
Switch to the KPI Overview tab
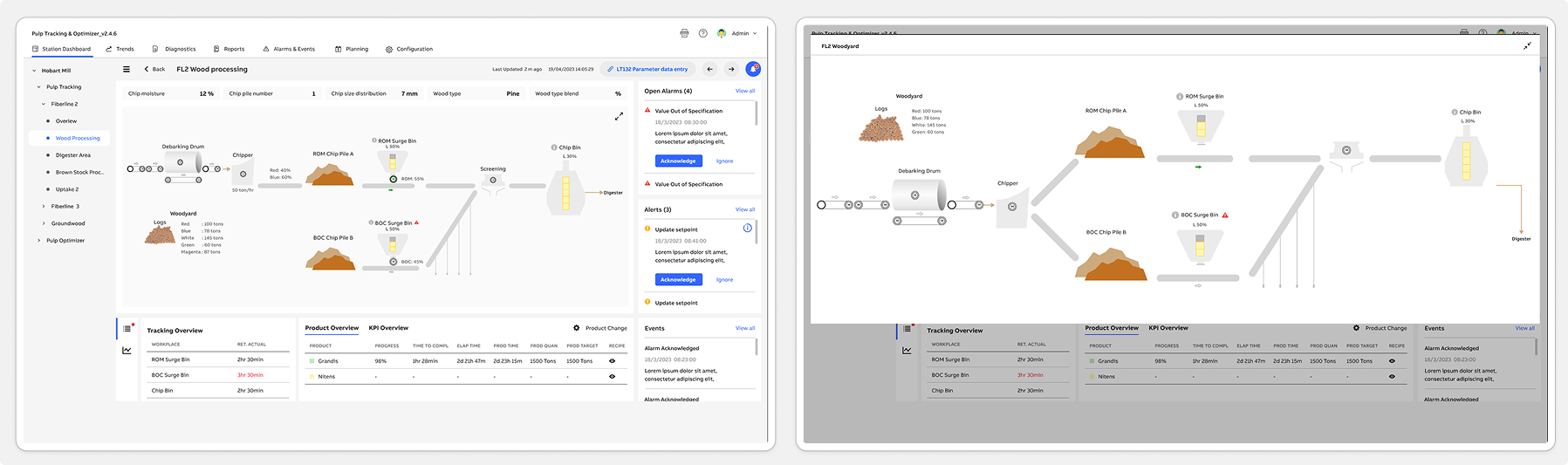coord(388,328)
